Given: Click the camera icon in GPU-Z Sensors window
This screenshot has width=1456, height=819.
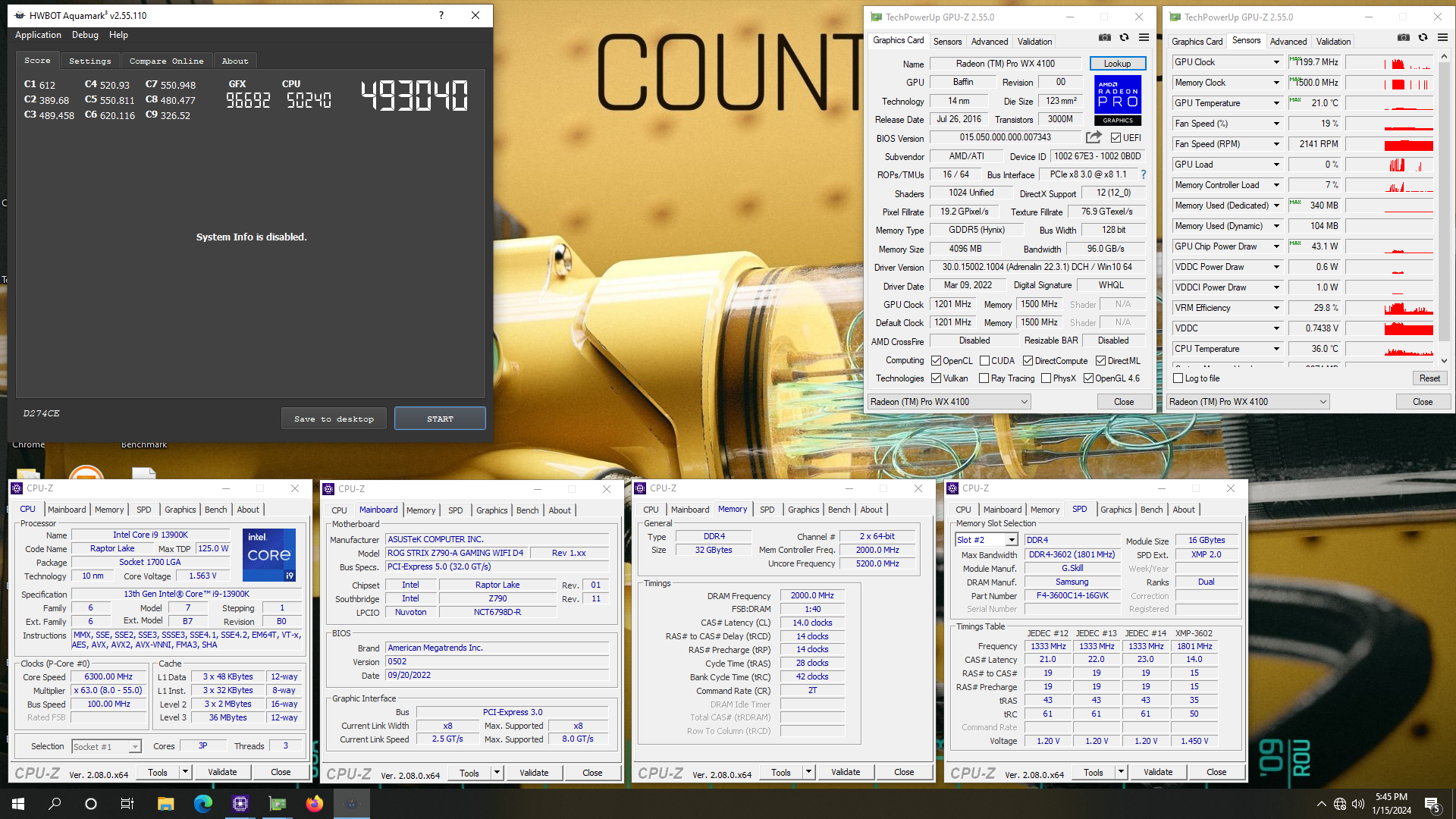Looking at the screenshot, I should 1404,37.
